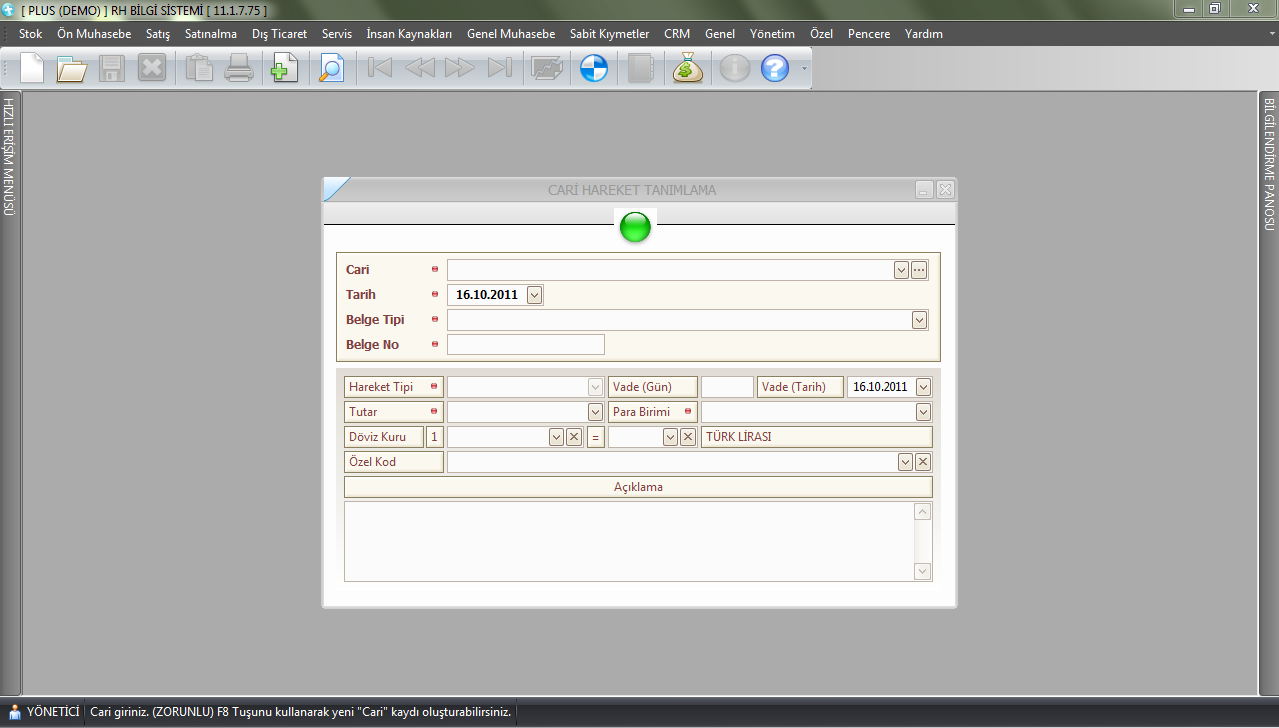Open the Genel Muhasebe menu

(x=511, y=34)
